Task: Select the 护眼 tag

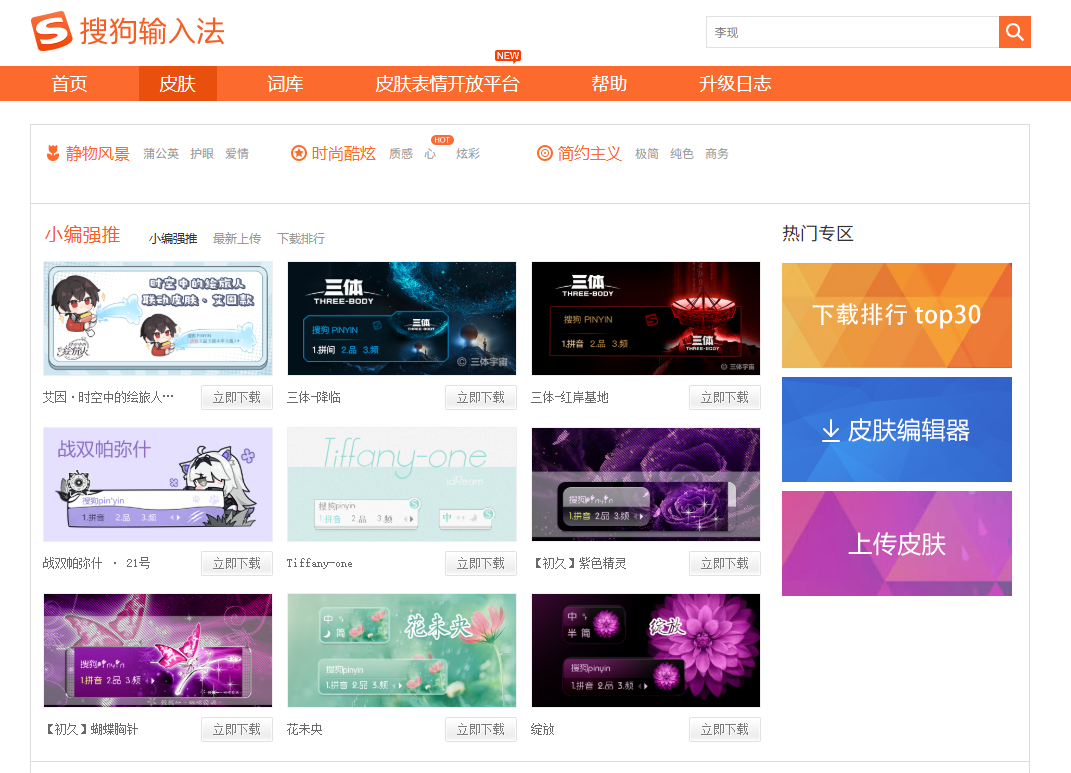Action: 202,154
